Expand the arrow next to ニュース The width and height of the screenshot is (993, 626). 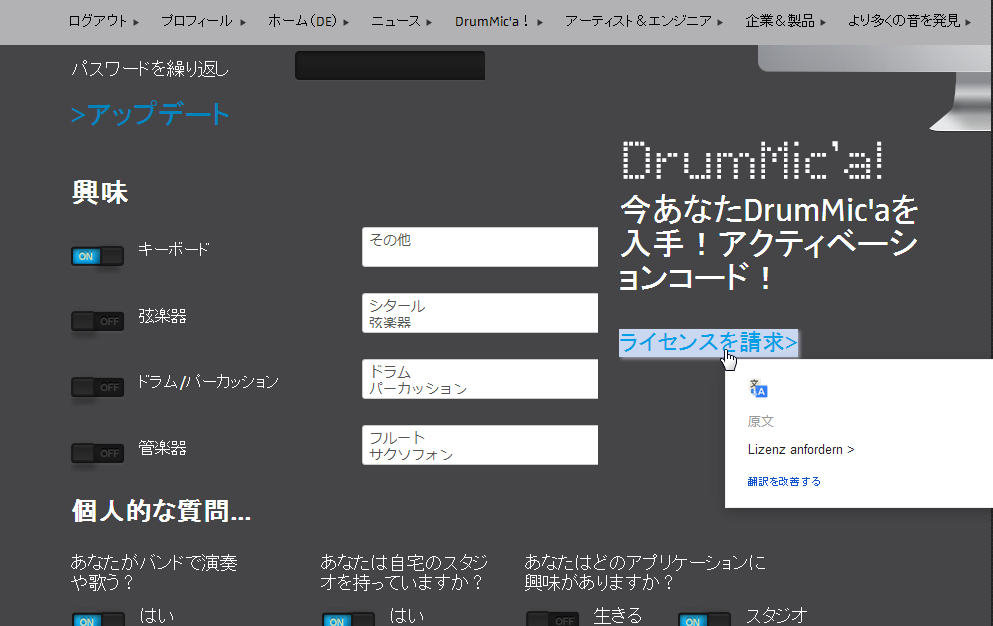429,22
